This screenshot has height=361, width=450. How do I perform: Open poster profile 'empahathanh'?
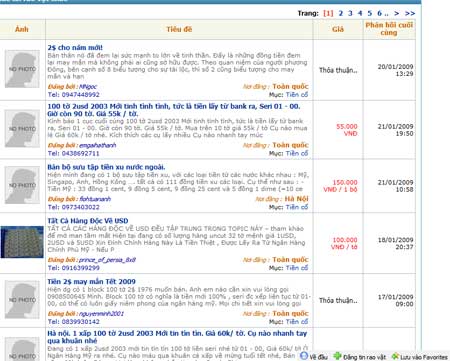(x=97, y=145)
